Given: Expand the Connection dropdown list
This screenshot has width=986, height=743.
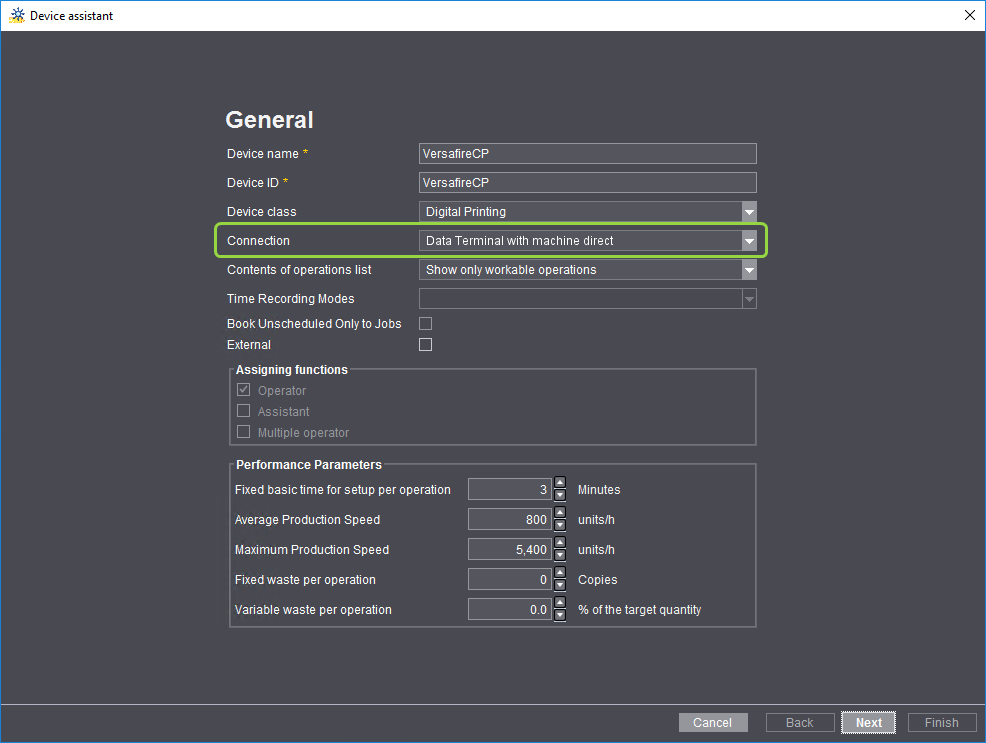Looking at the screenshot, I should [x=748, y=241].
